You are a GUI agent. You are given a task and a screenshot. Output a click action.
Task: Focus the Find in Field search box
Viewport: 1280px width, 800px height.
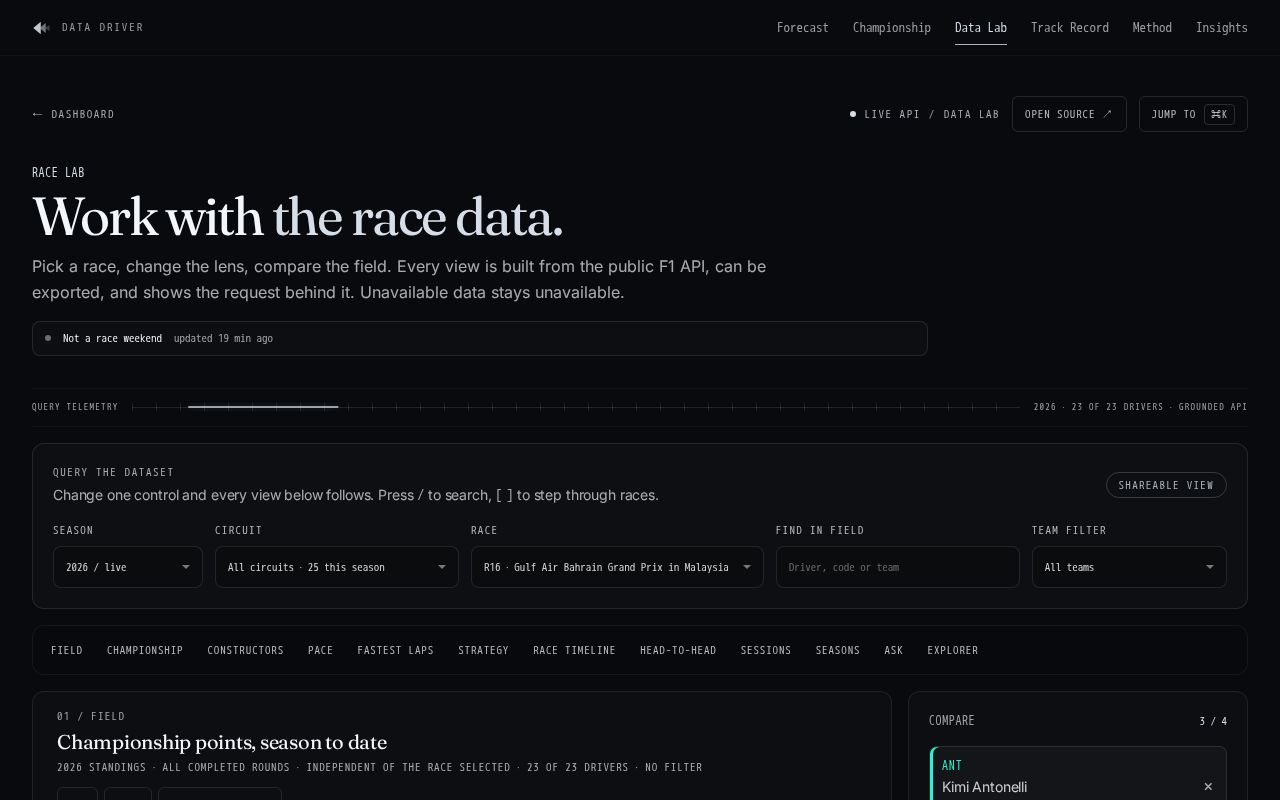[898, 567]
